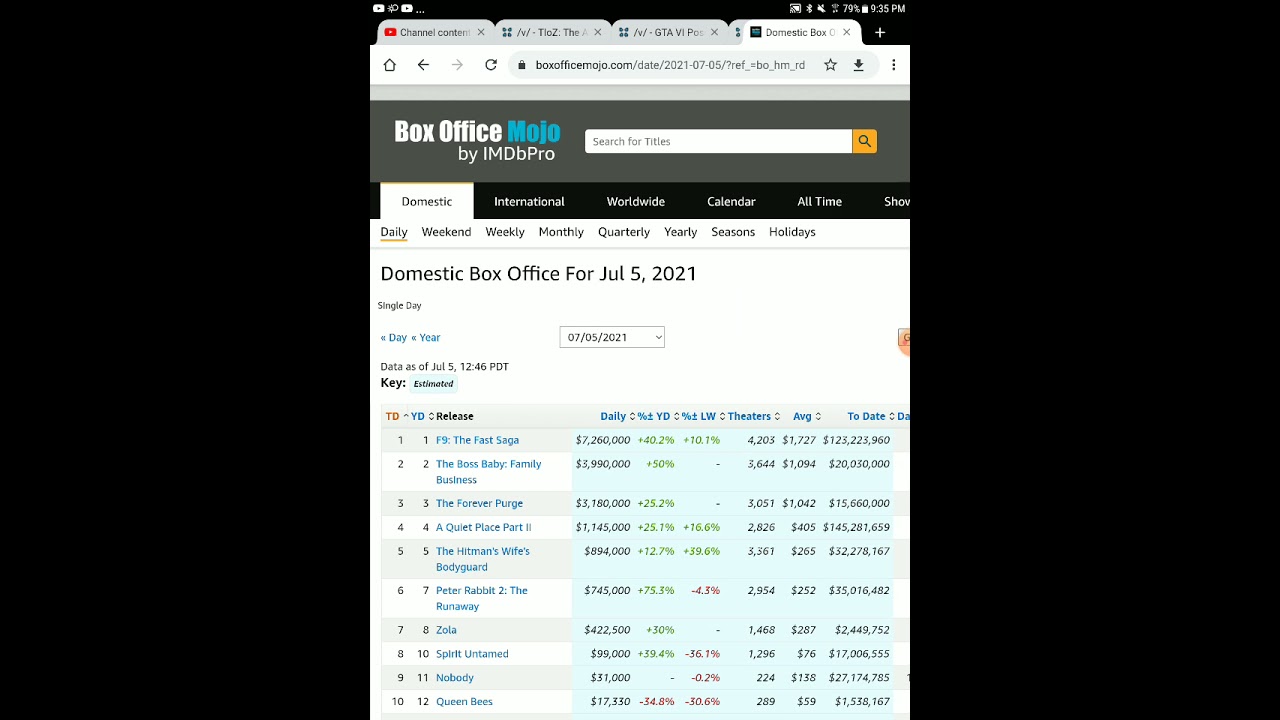Open Peter Rabbit 2: The Runaway link

click(x=482, y=598)
